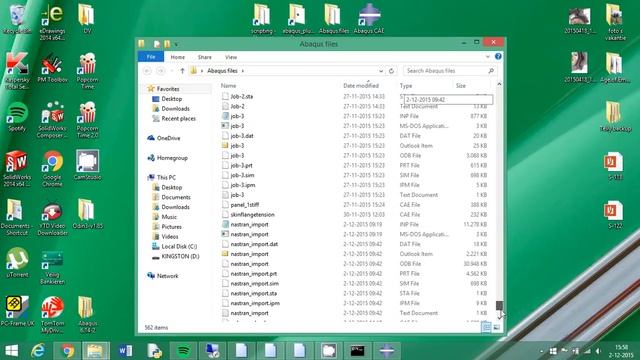Open Quick Access Toolbar customize dropdown
640x360 pixels.
click(x=176, y=44)
